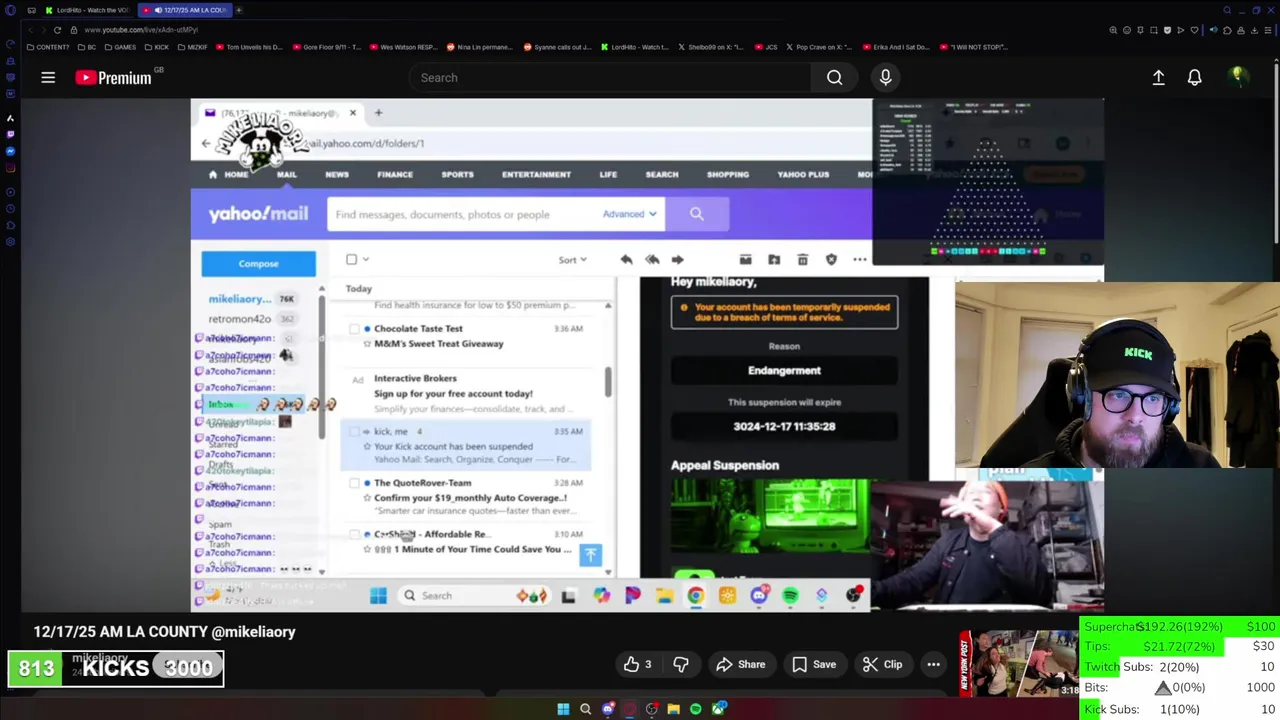Click Yahoo Mail reply arrow in toolbar

tap(626, 260)
